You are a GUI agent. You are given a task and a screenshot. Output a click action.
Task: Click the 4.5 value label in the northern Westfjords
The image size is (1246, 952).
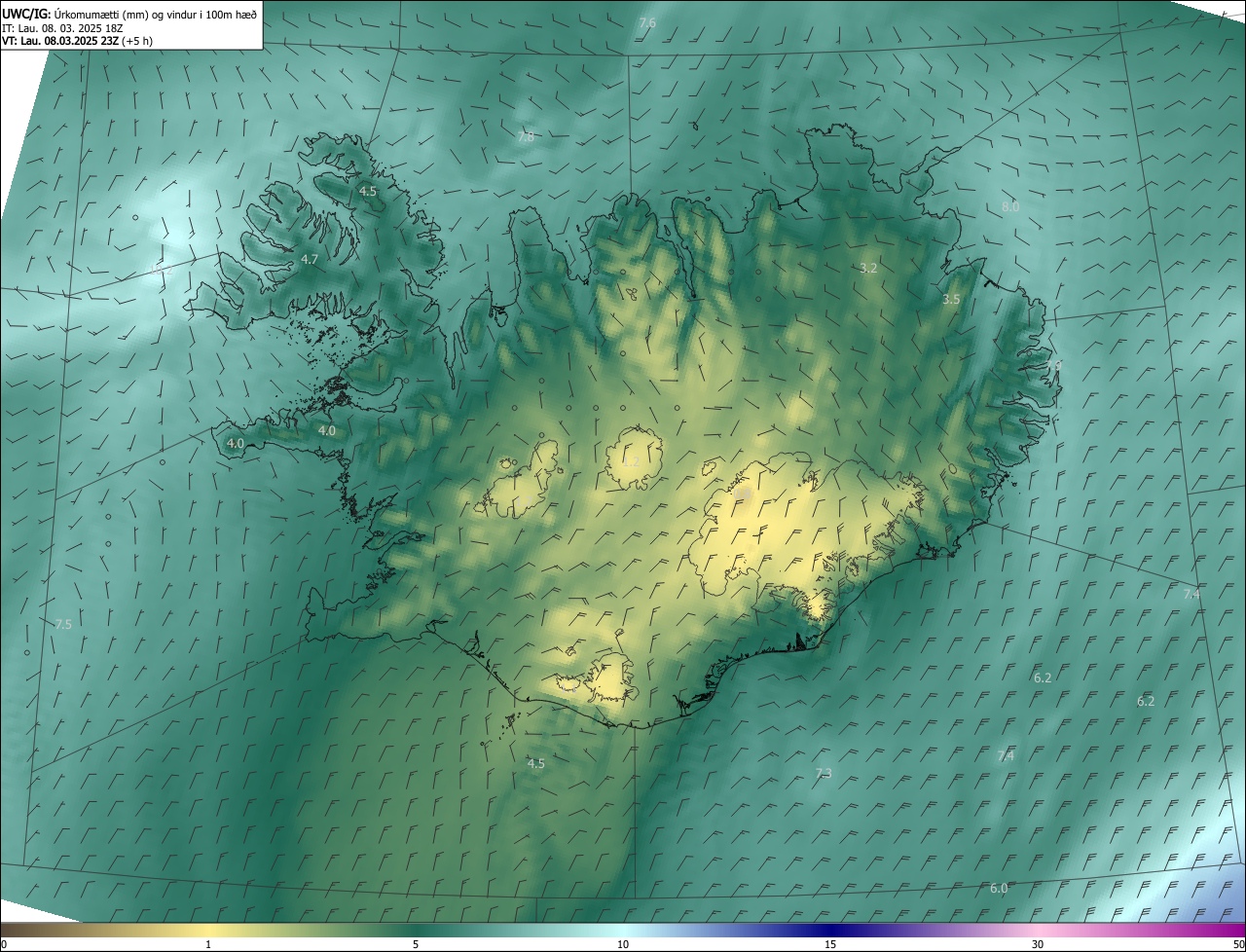[x=368, y=192]
